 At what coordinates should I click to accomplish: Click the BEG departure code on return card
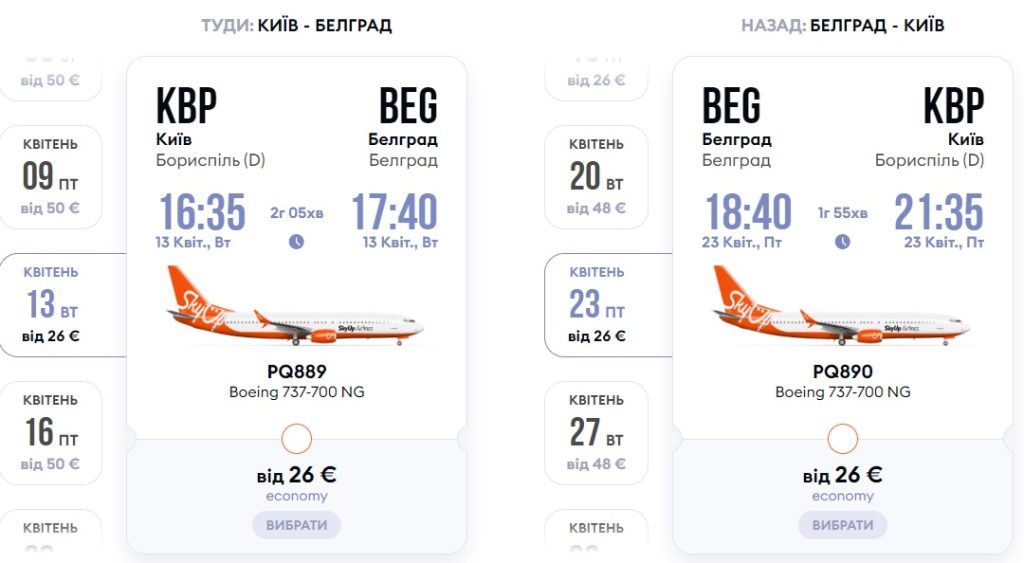coord(732,106)
